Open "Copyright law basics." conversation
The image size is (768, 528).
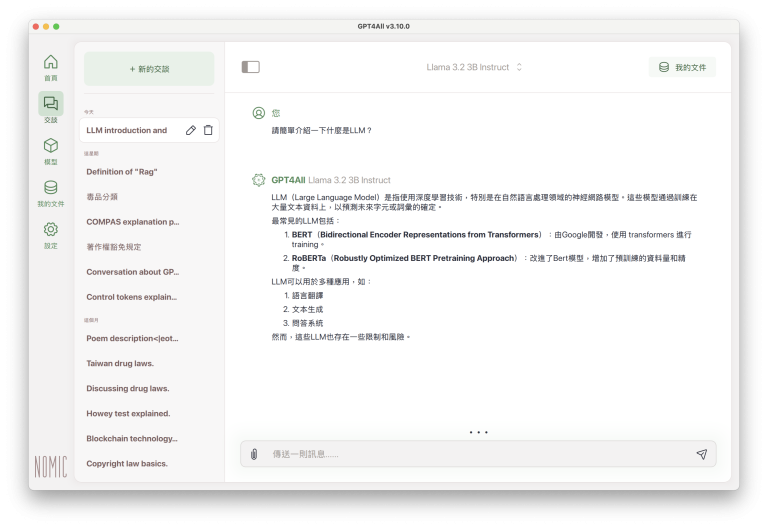(x=127, y=464)
